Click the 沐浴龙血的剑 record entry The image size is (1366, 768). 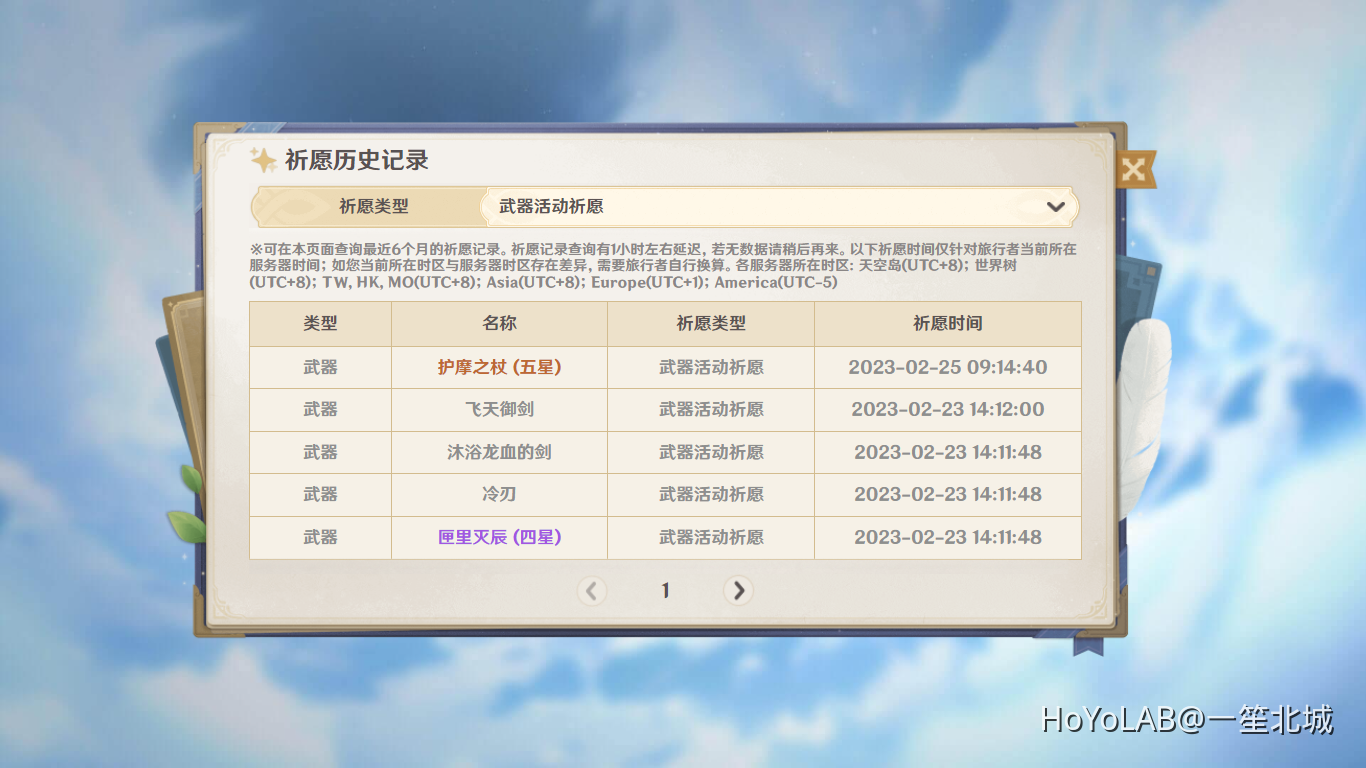pyautogui.click(x=497, y=452)
